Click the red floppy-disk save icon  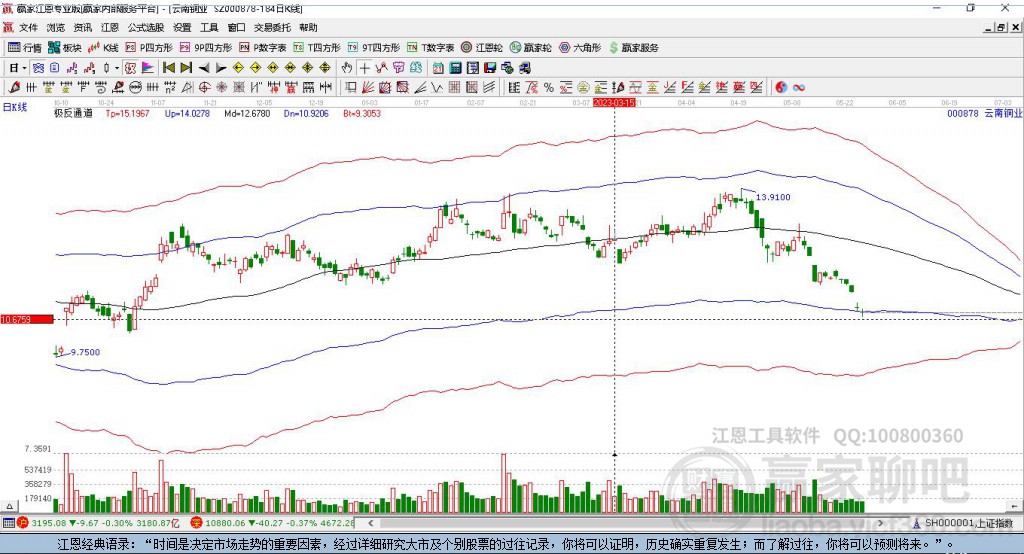490,67
